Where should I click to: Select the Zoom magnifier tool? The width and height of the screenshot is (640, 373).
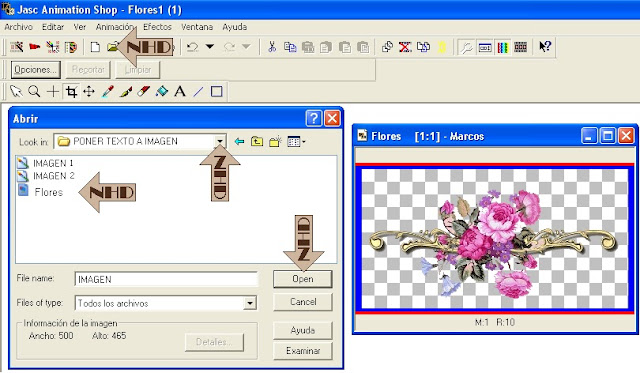click(x=34, y=91)
